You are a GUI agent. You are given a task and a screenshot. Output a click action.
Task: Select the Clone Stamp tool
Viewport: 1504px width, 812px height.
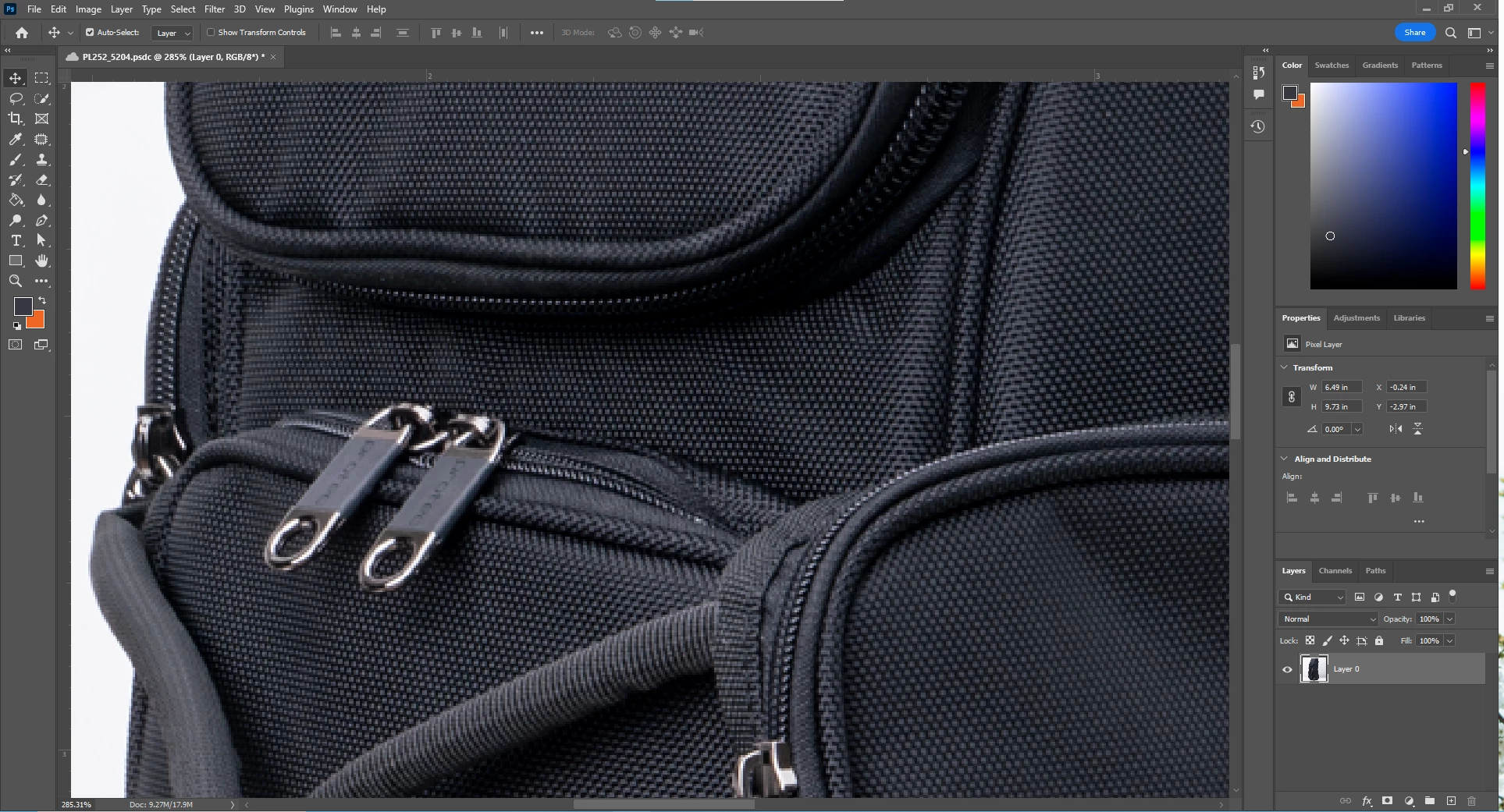(41, 159)
